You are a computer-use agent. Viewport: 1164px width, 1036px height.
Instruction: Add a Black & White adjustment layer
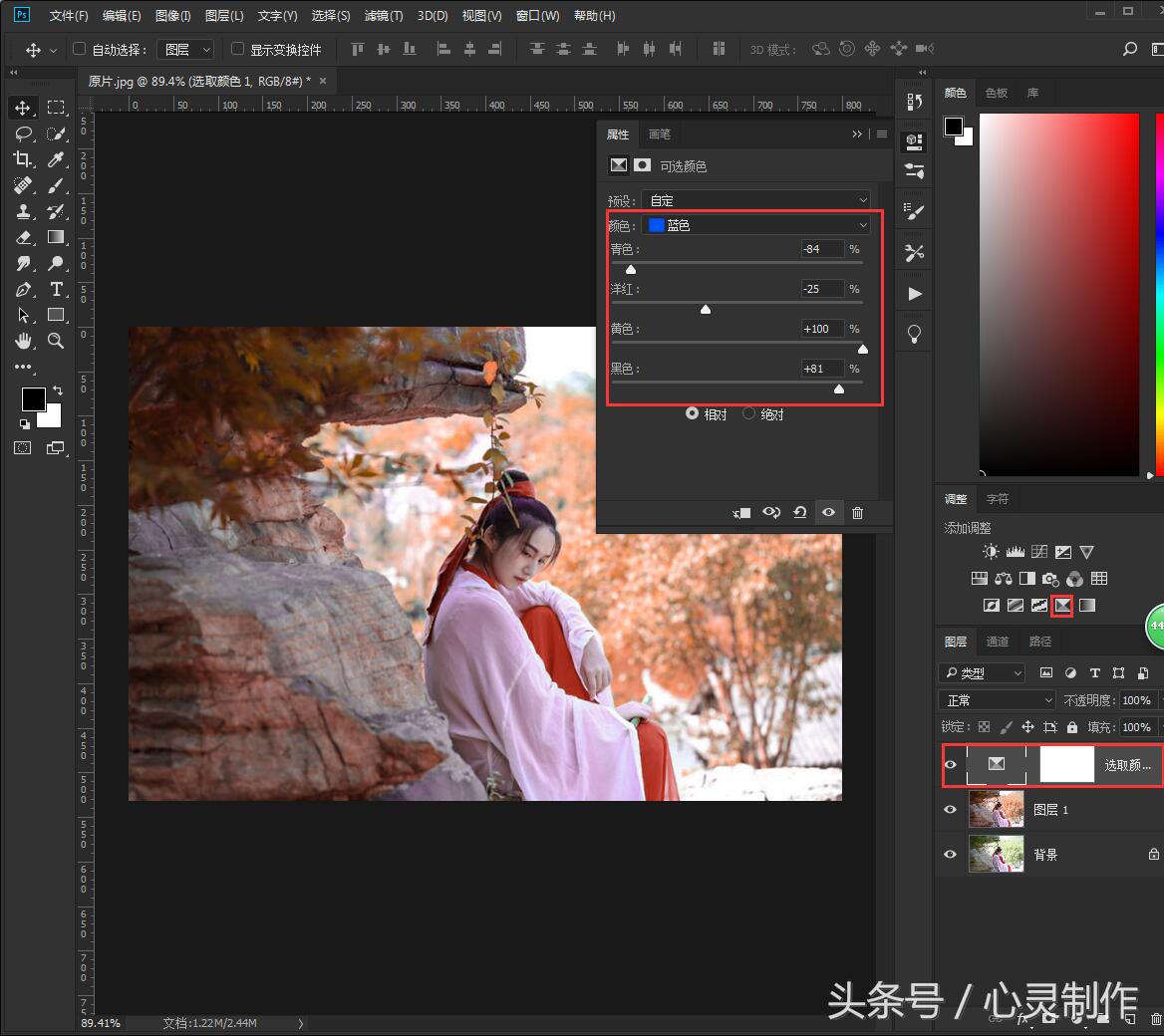1027,578
